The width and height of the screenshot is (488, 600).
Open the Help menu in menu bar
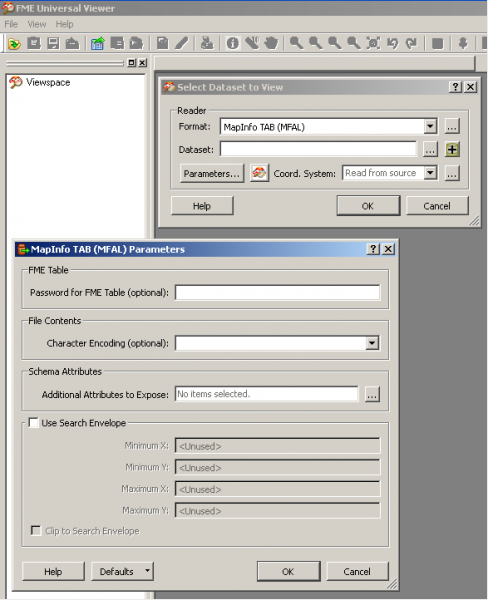[64, 24]
